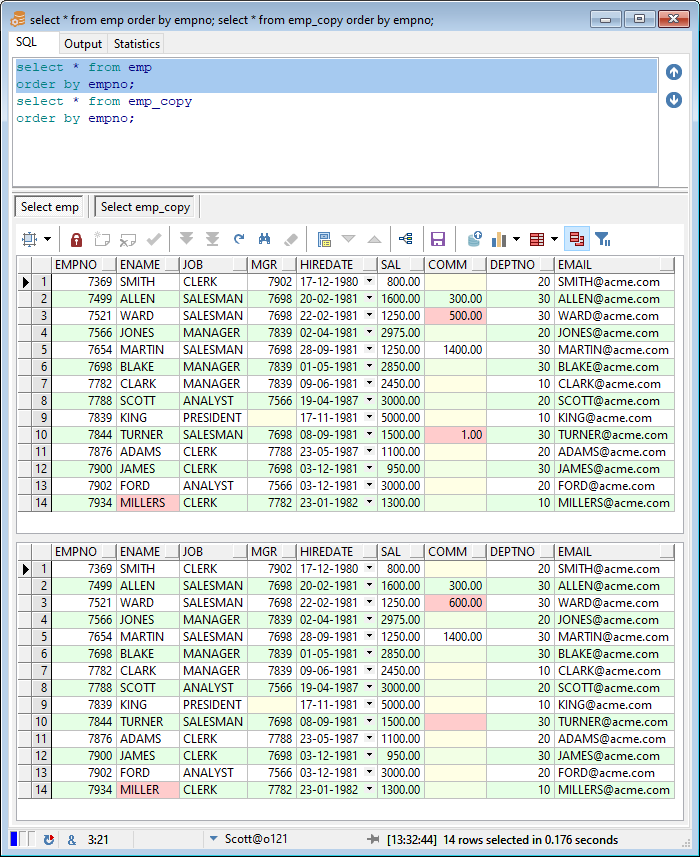
Task: Click the binoculars find icon
Action: pyautogui.click(x=264, y=239)
